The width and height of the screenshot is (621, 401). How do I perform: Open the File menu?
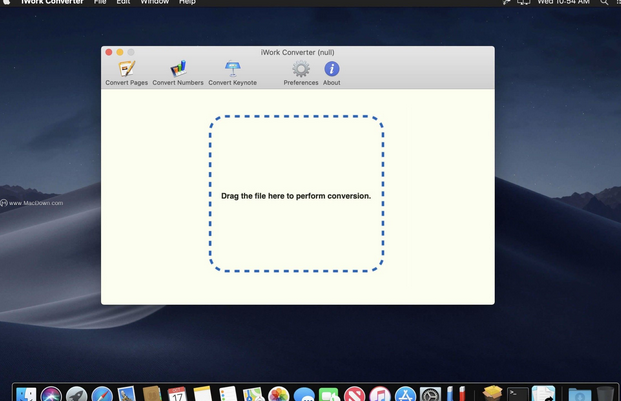tap(100, 2)
